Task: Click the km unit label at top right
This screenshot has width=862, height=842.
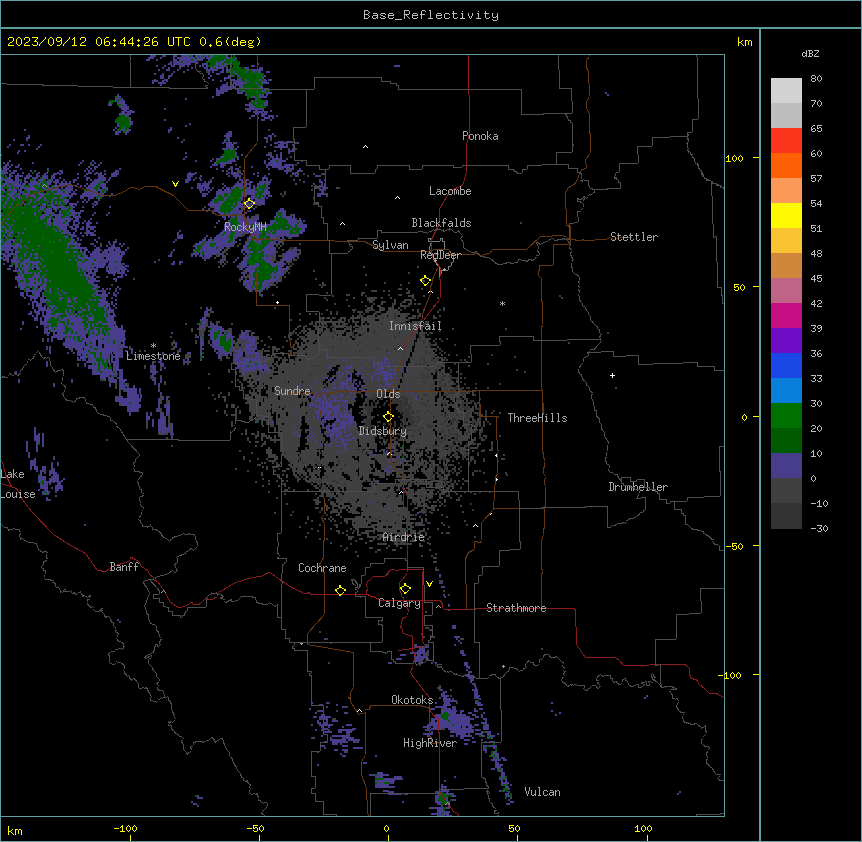Action: [x=745, y=42]
